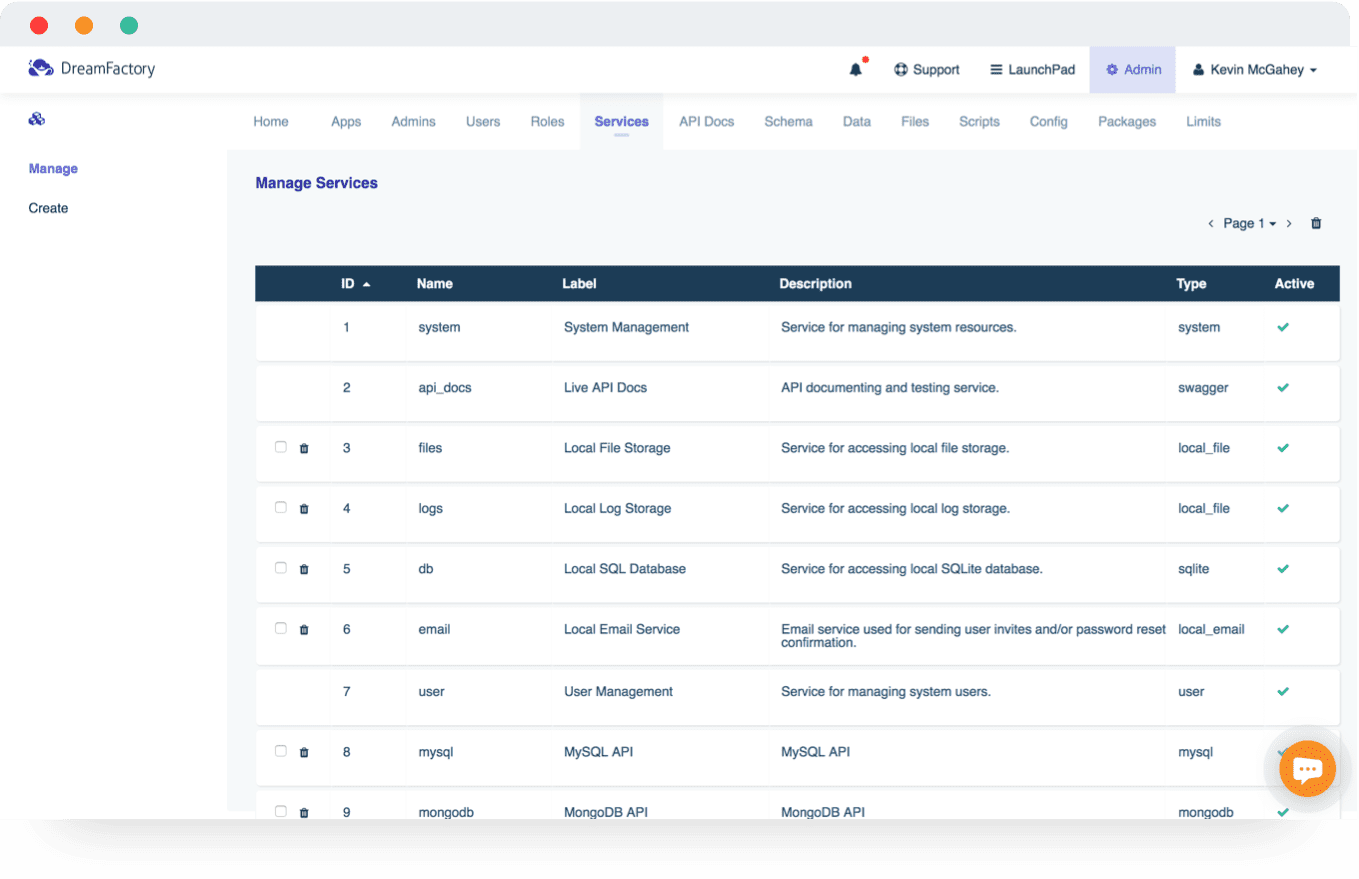Click the Create link in the sidebar

pos(48,208)
